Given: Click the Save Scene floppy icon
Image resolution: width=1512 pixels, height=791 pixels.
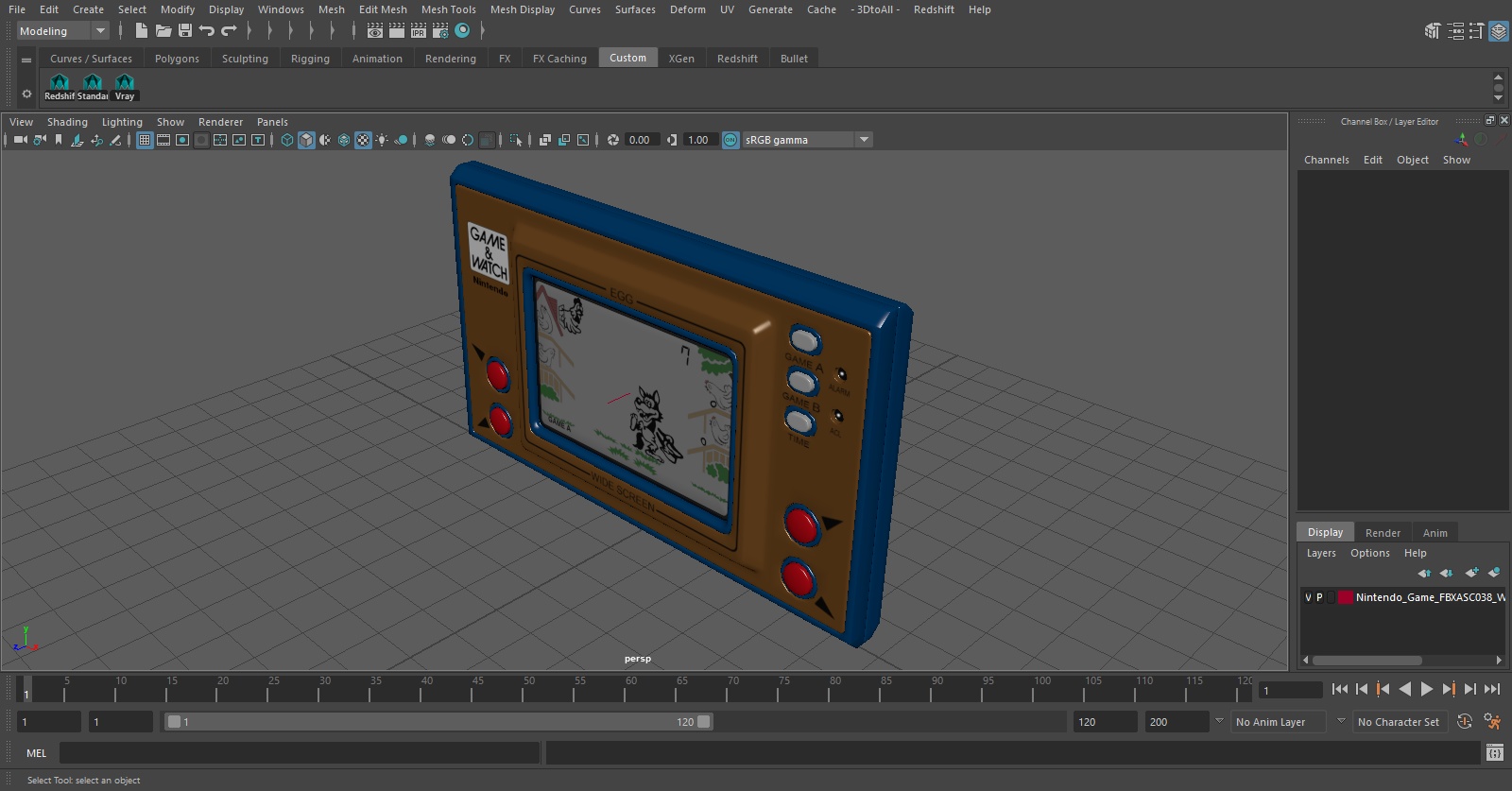Looking at the screenshot, I should [185, 31].
